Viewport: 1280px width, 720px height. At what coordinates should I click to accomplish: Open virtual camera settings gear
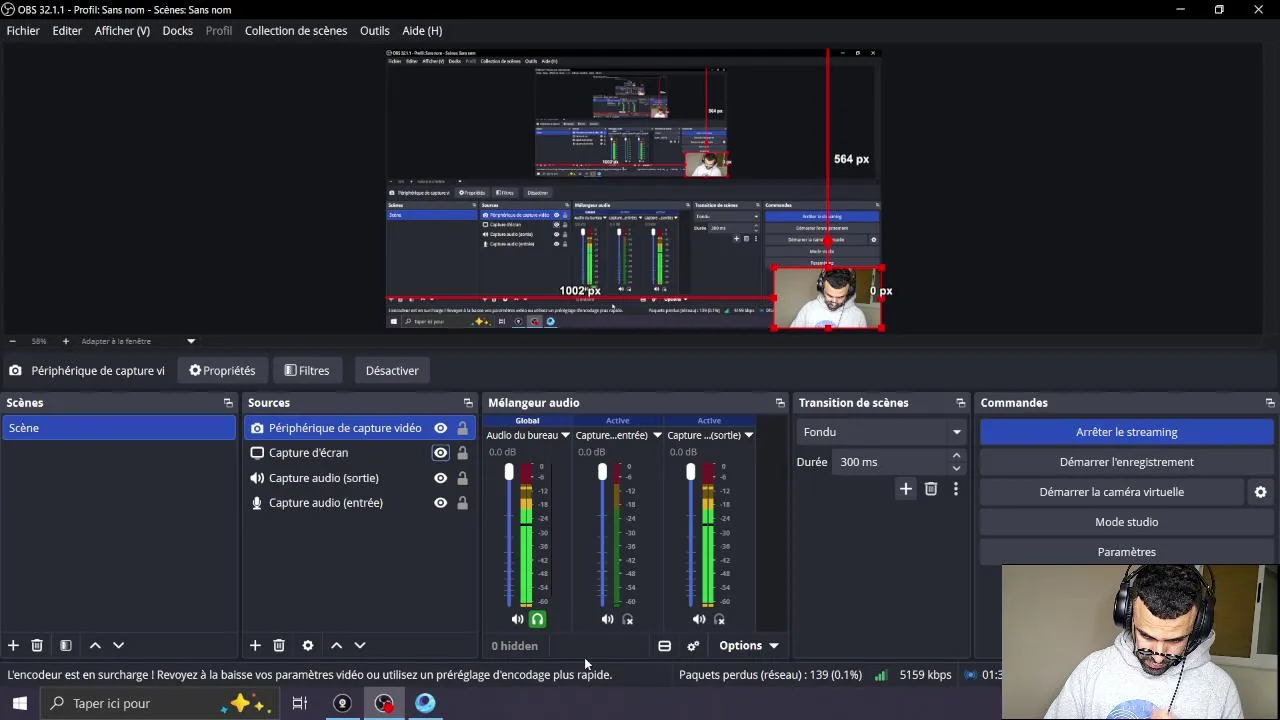(x=1260, y=492)
